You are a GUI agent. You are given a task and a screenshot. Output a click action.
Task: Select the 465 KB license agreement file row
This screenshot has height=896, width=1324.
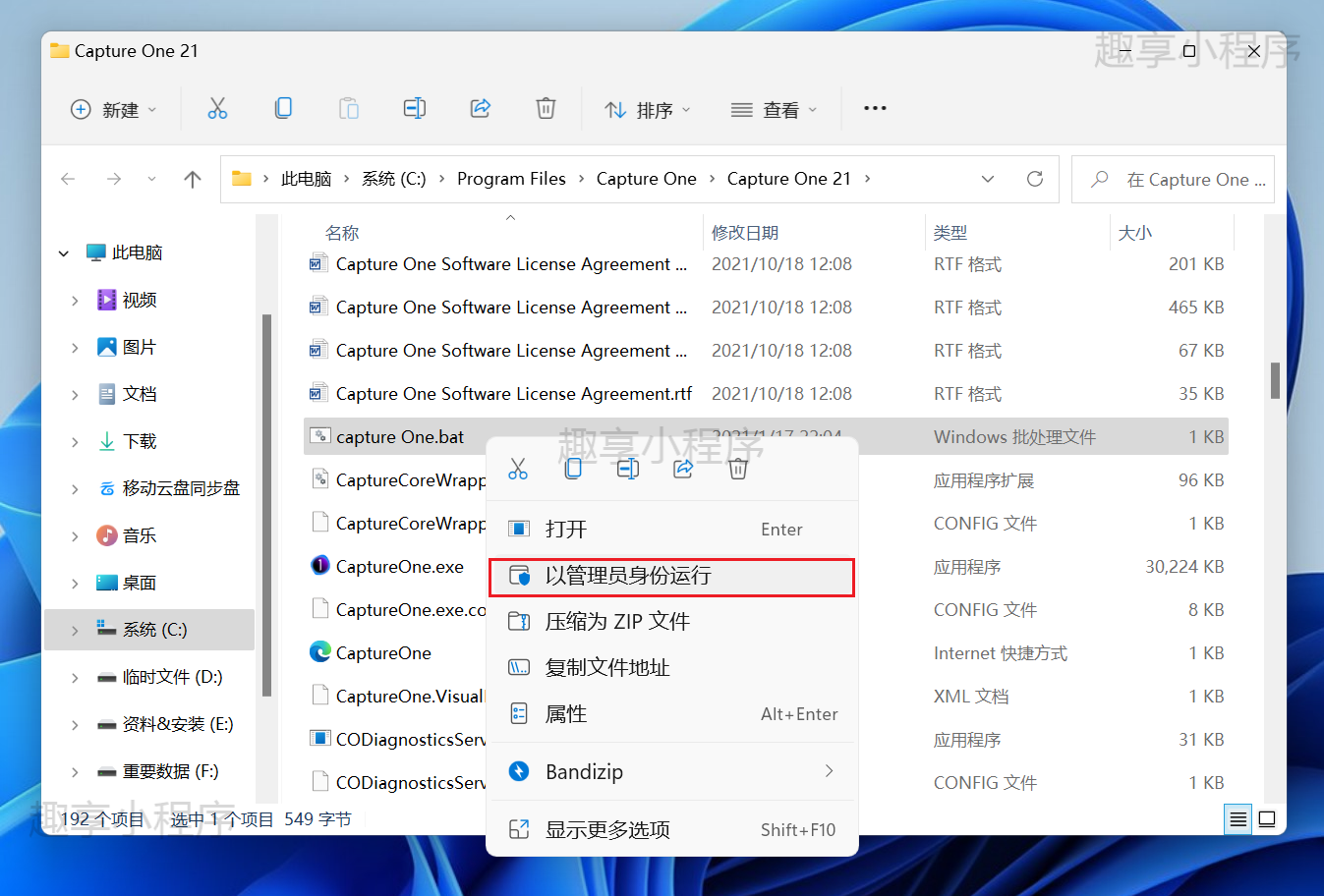pyautogui.click(x=767, y=308)
